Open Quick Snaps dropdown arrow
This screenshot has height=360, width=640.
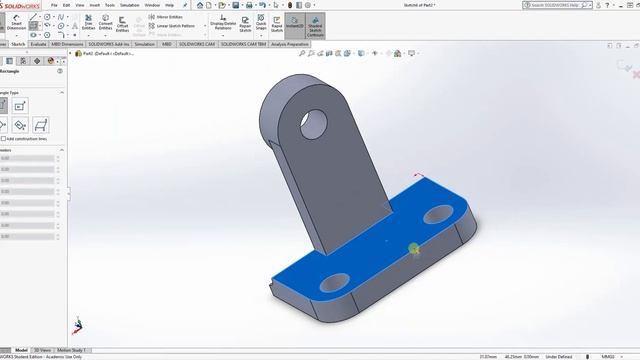coord(261,36)
